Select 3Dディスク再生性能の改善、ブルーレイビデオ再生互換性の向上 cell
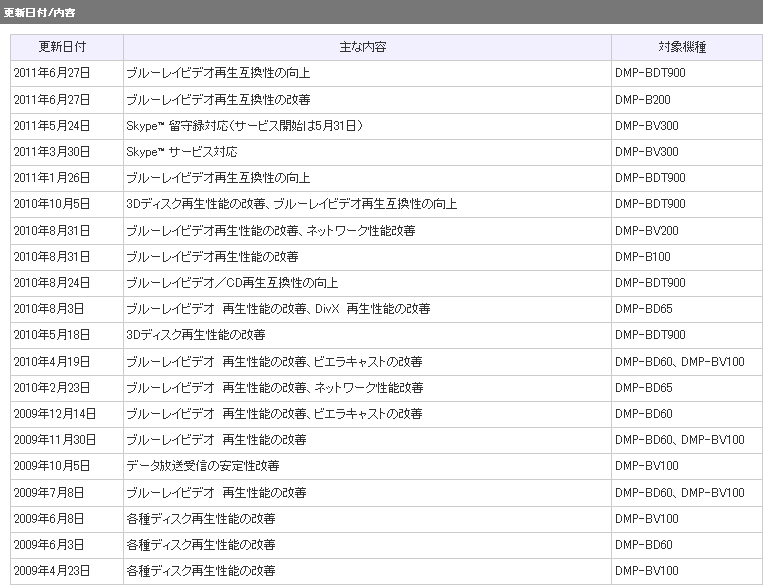The width and height of the screenshot is (763, 585). 367,204
